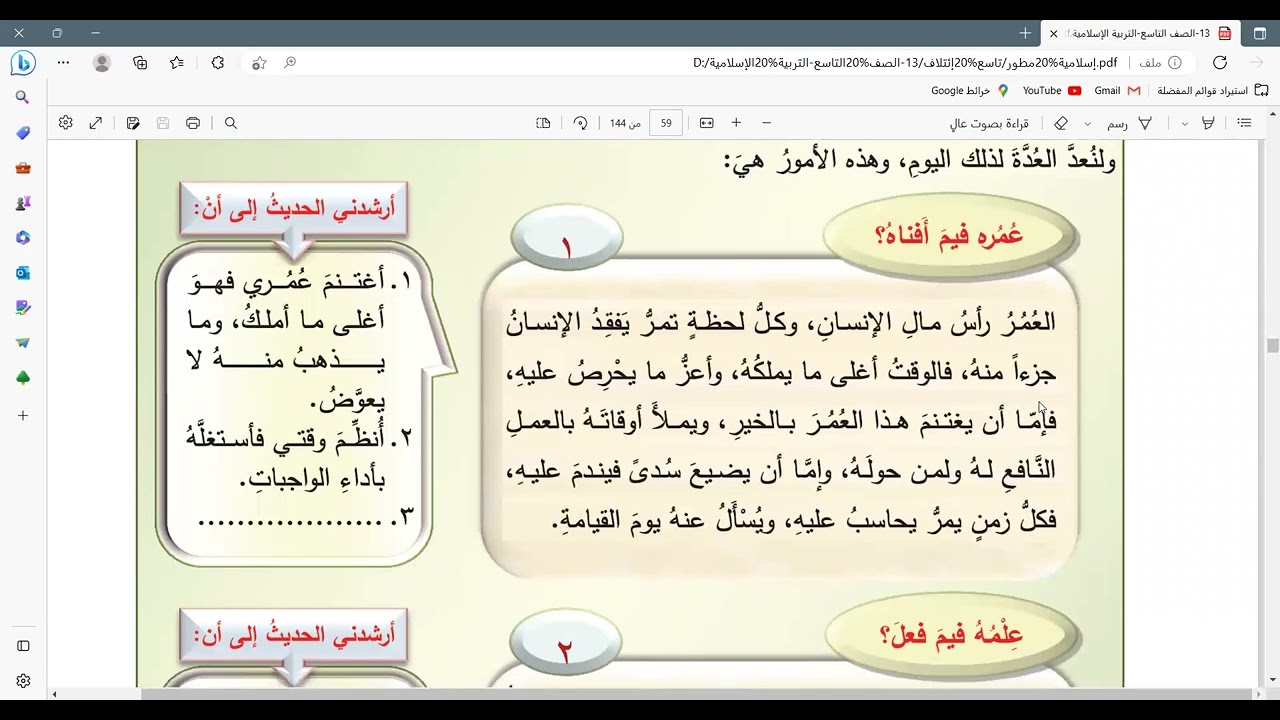Open PDF viewer settings gear
This screenshot has height=720, width=1280.
[x=66, y=123]
